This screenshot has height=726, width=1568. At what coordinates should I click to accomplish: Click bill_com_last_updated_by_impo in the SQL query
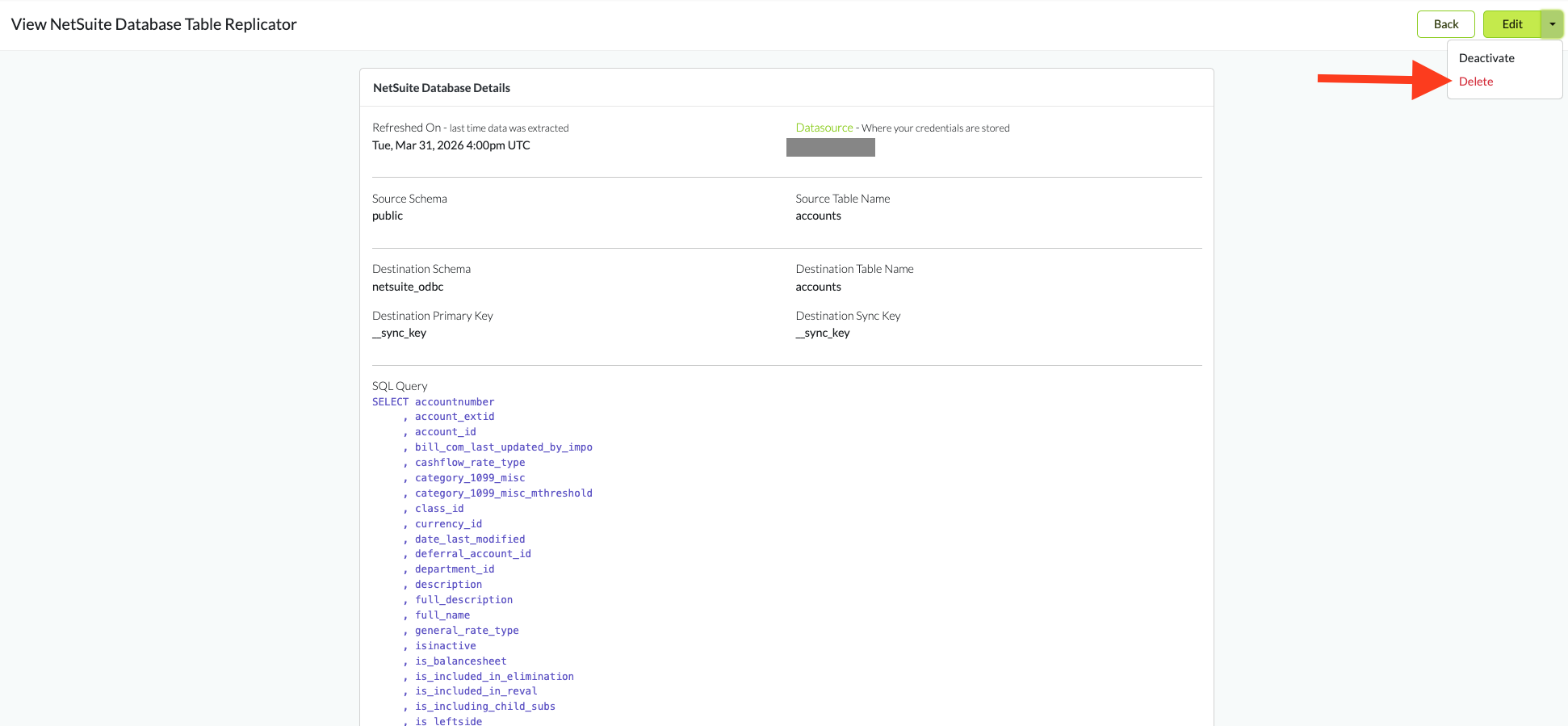point(503,447)
